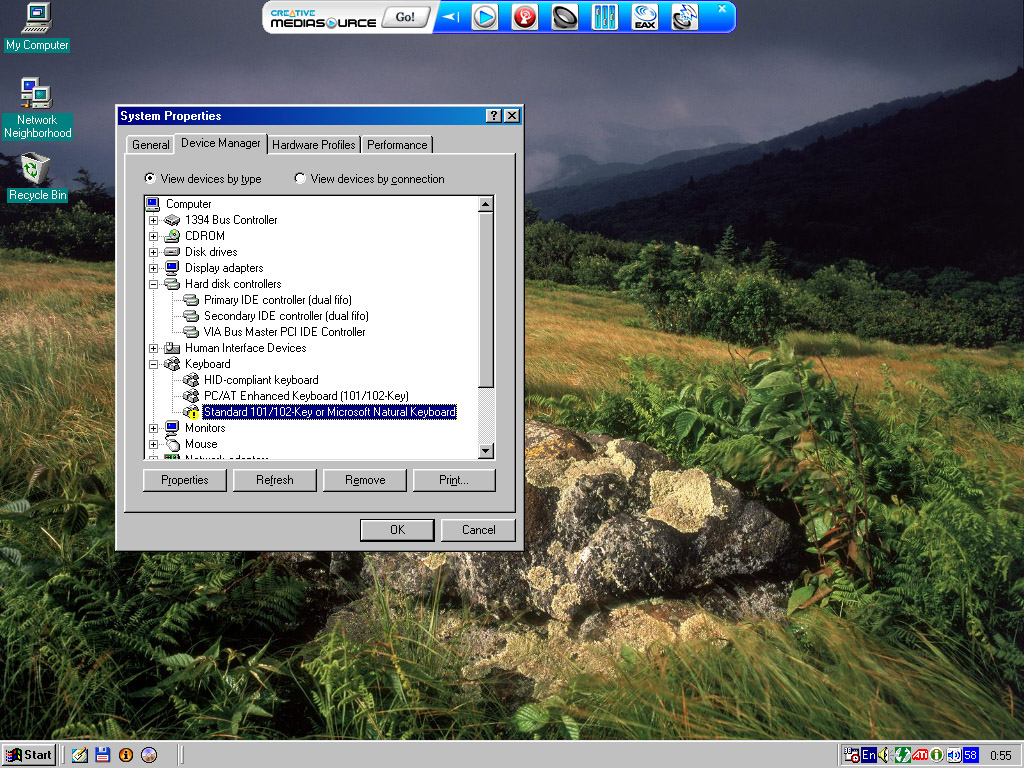This screenshot has width=1024, height=768.
Task: Click the Properties button
Action: 184,480
